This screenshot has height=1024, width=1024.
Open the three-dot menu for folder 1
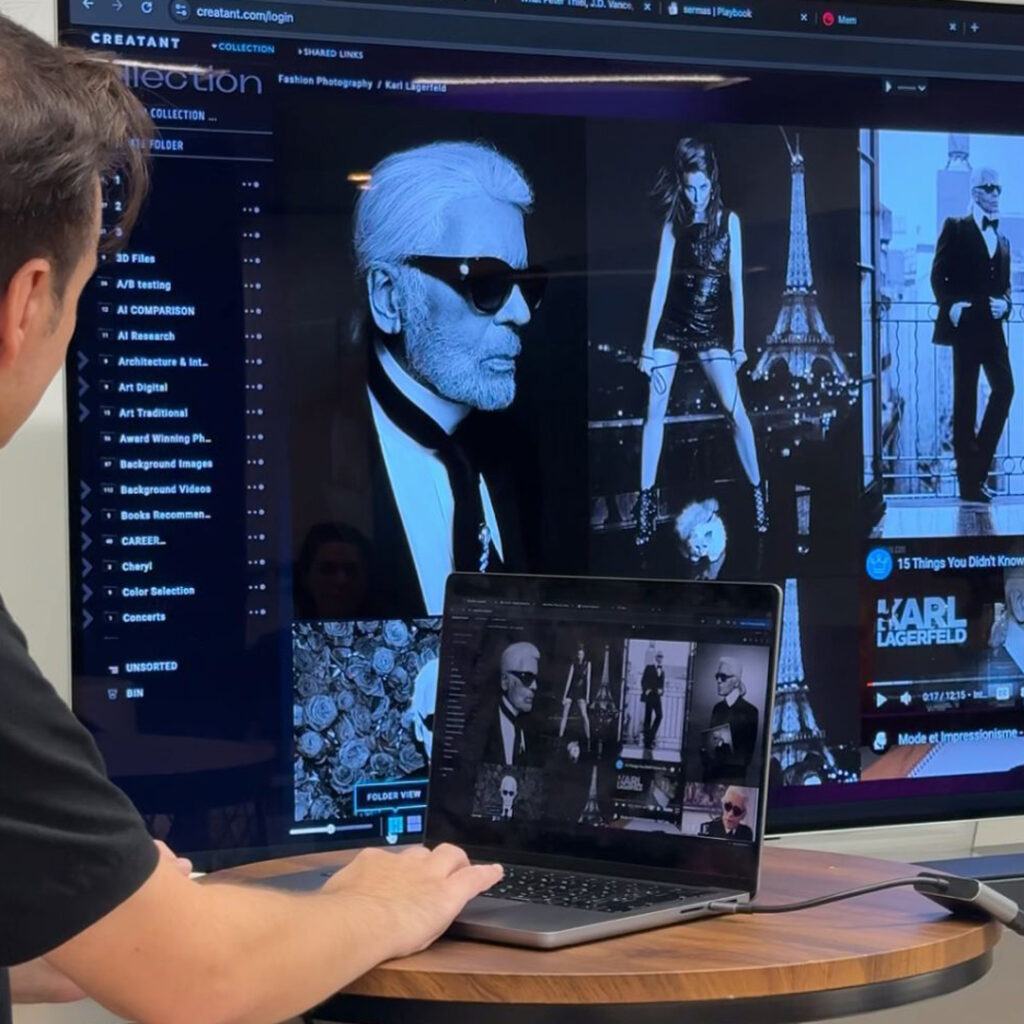pos(250,184)
